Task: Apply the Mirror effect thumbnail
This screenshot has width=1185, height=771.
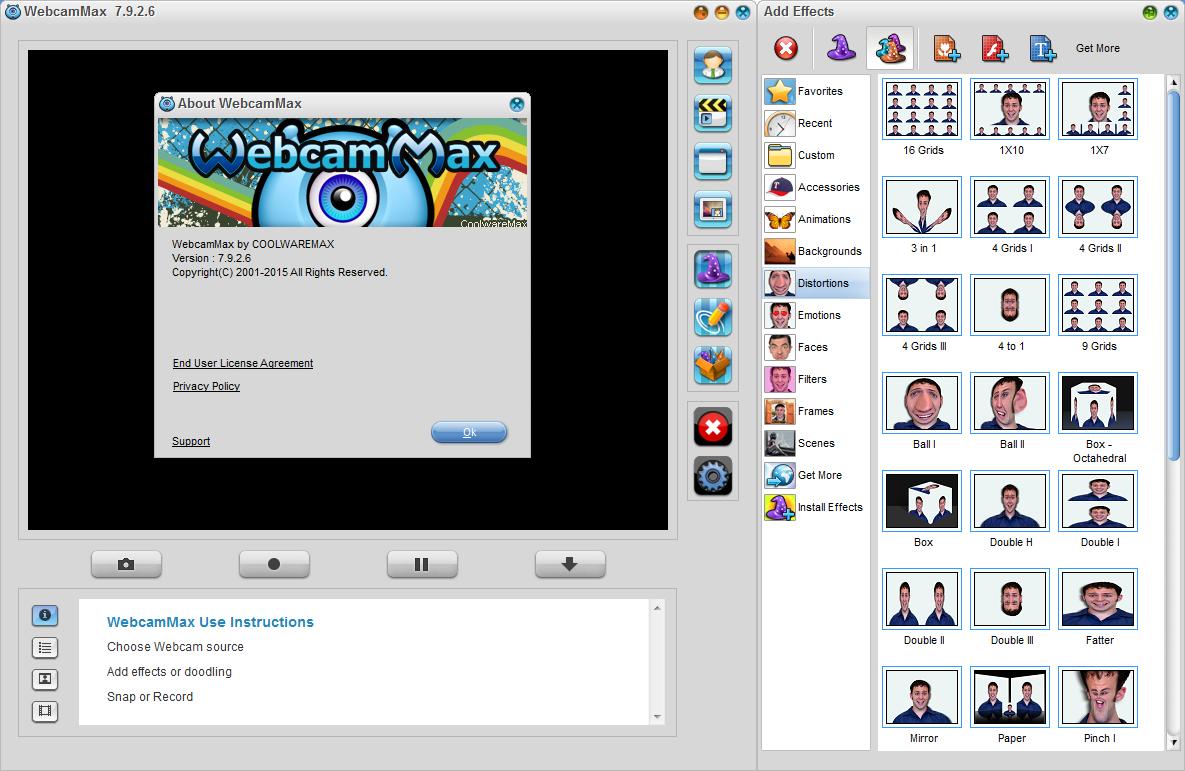Action: pyautogui.click(x=922, y=697)
